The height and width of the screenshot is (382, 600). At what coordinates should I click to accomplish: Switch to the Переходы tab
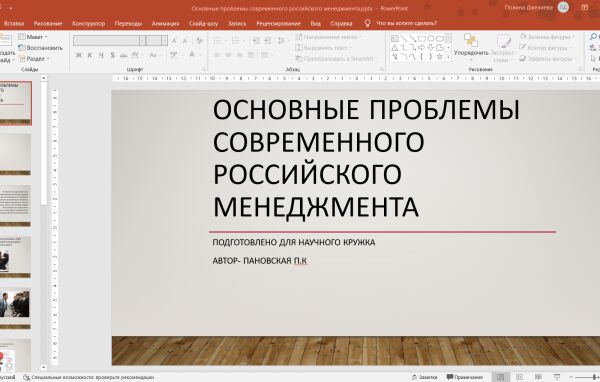128,23
